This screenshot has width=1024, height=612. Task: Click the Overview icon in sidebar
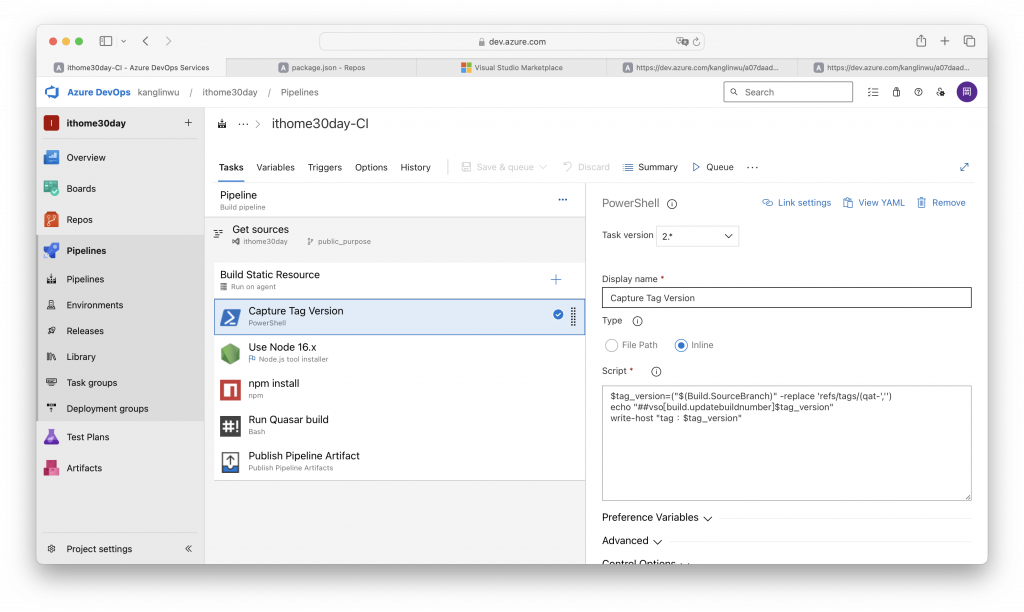[x=52, y=157]
